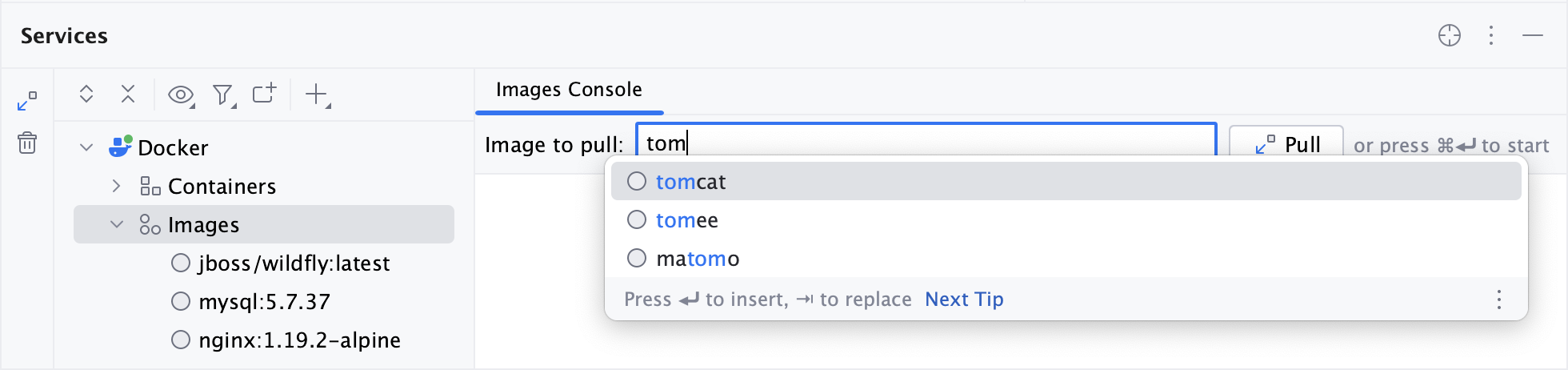Collapse the Docker tree node
Screen dimensions: 1568x370
point(87,147)
